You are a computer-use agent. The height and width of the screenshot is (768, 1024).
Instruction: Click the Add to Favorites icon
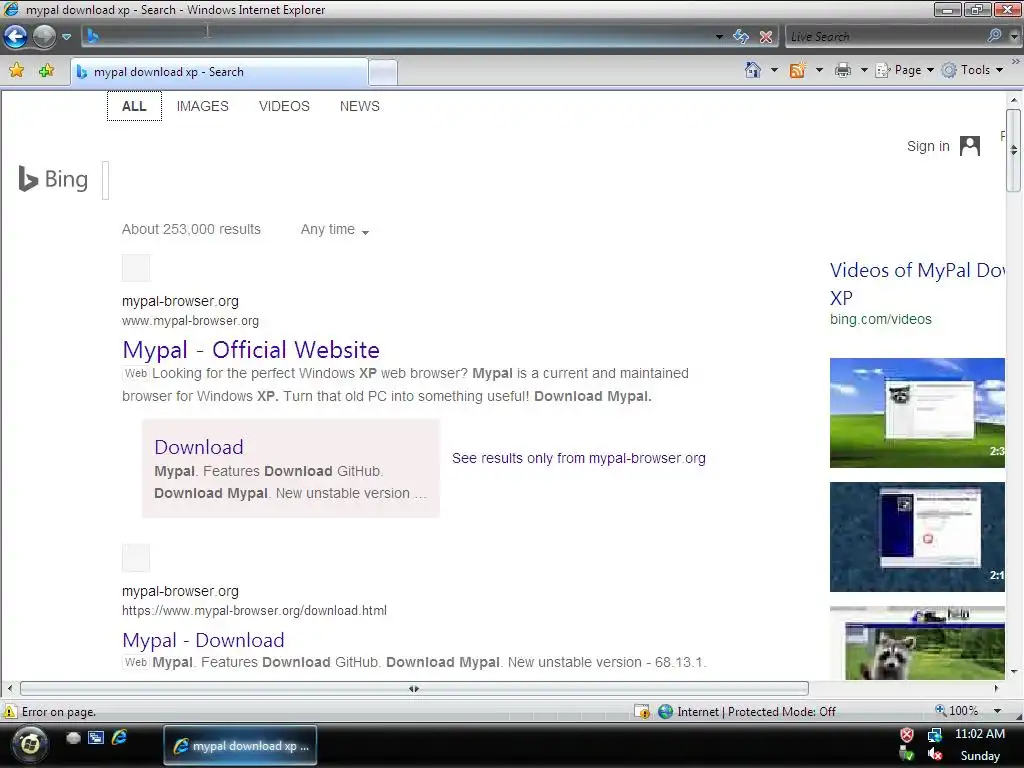(x=46, y=71)
